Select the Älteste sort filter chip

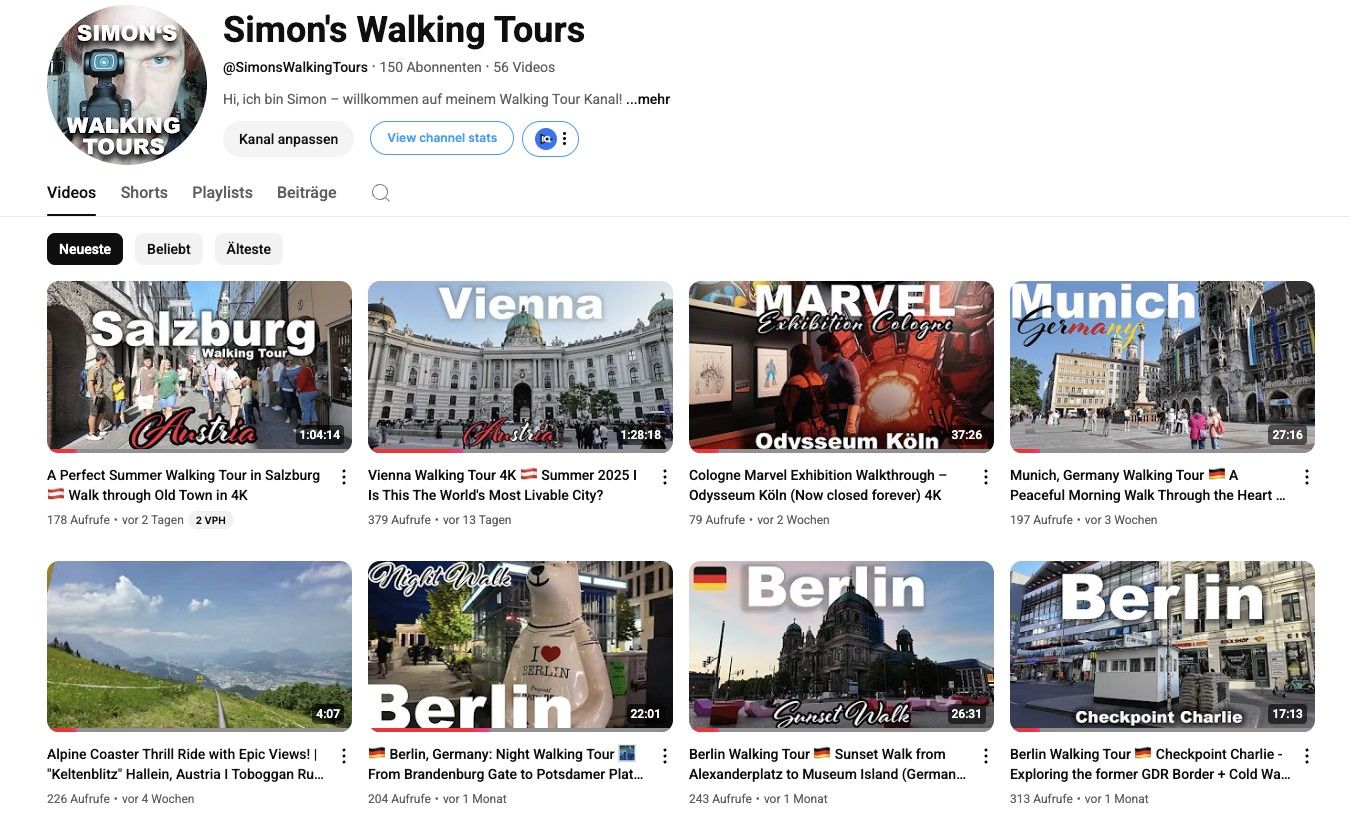[249, 249]
